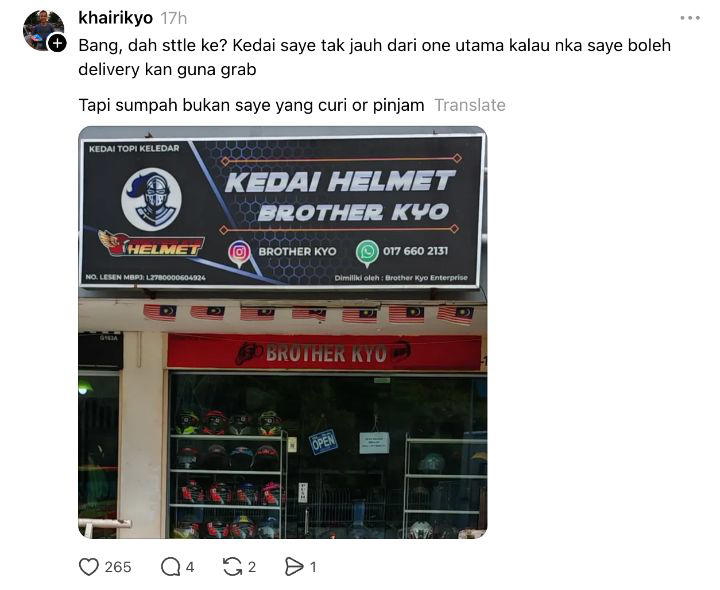Click the share count showing 1
The height and width of the screenshot is (590, 720).
click(313, 567)
